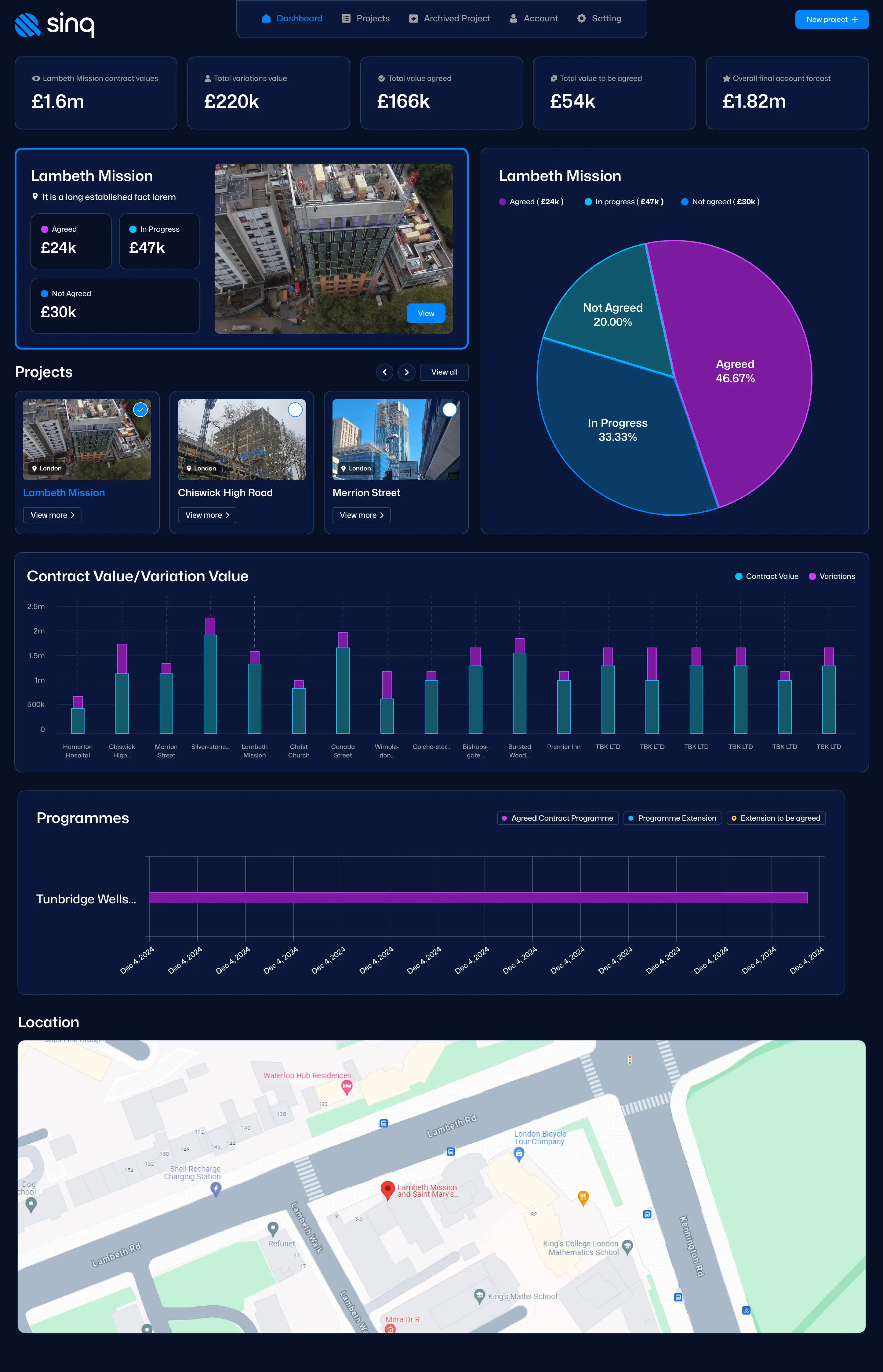
Task: Open the Merrion Street thumbnail
Action: pos(396,439)
